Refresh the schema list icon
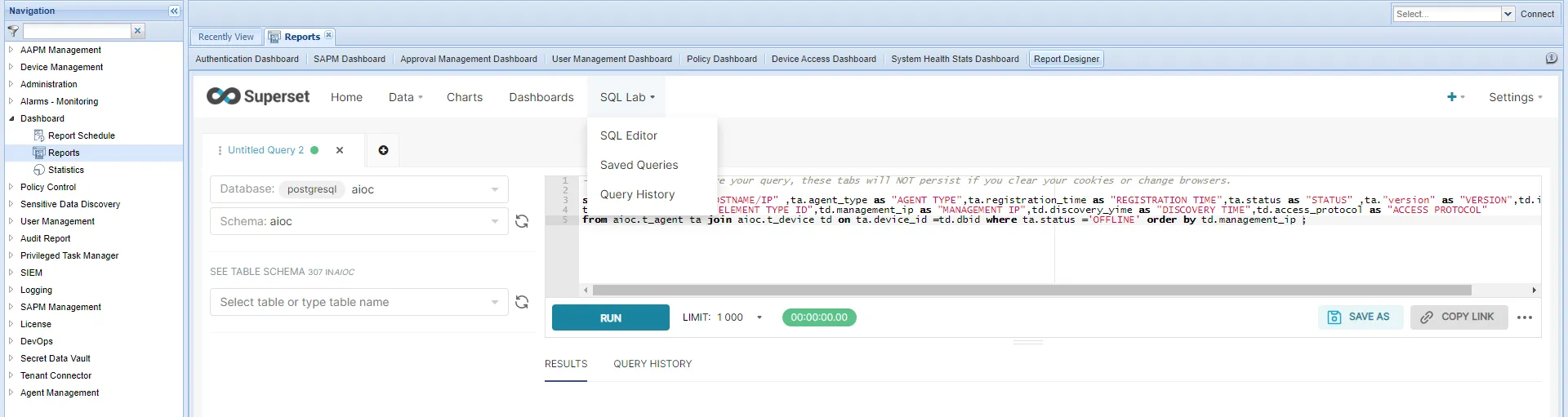The width and height of the screenshot is (1568, 417). 522,221
